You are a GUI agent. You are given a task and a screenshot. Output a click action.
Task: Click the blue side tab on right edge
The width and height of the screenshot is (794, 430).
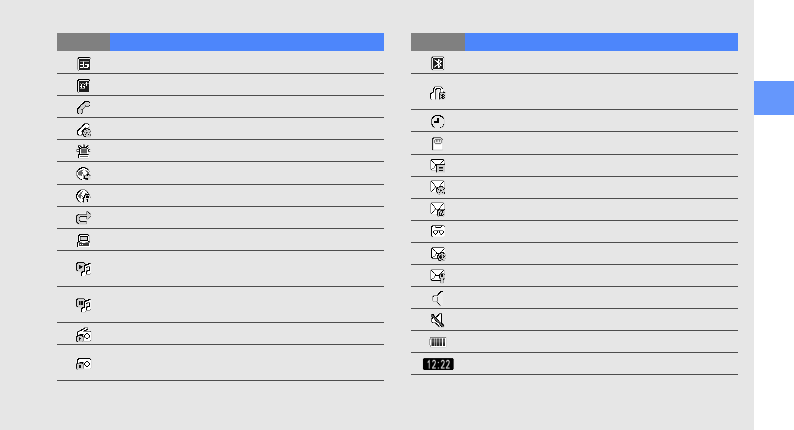tap(774, 98)
